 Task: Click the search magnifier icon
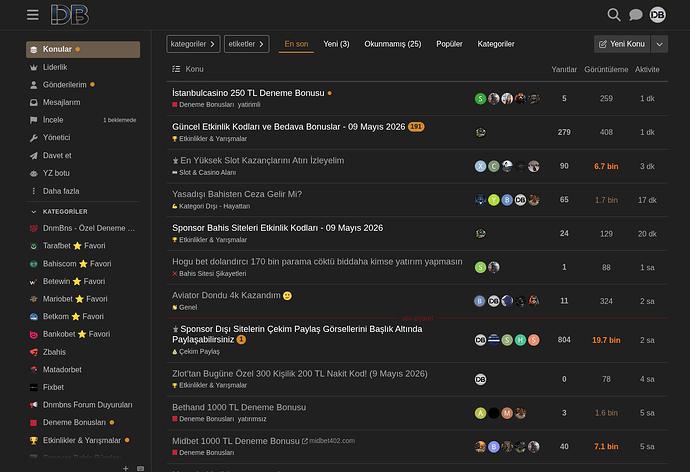613,15
